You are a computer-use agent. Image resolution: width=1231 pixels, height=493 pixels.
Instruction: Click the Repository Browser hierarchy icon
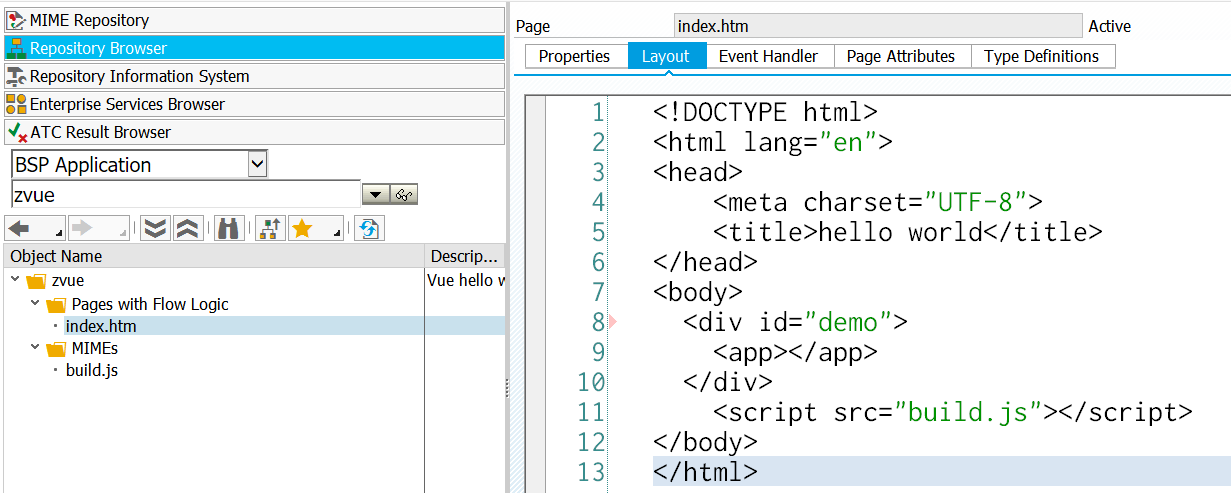[16, 48]
